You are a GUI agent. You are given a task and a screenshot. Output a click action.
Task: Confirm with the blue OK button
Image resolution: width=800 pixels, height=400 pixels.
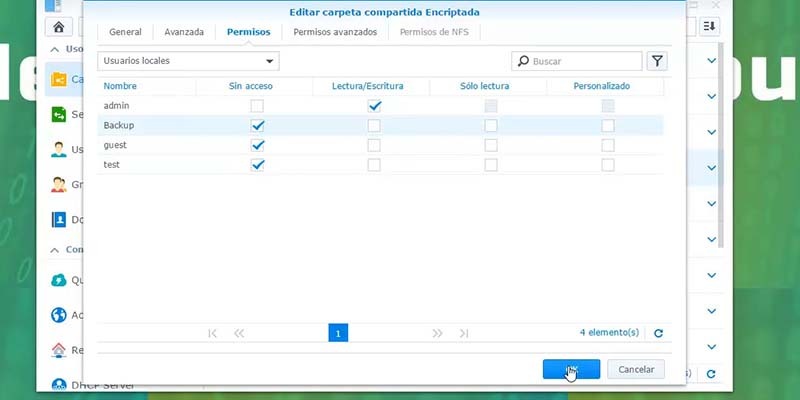pyautogui.click(x=571, y=369)
